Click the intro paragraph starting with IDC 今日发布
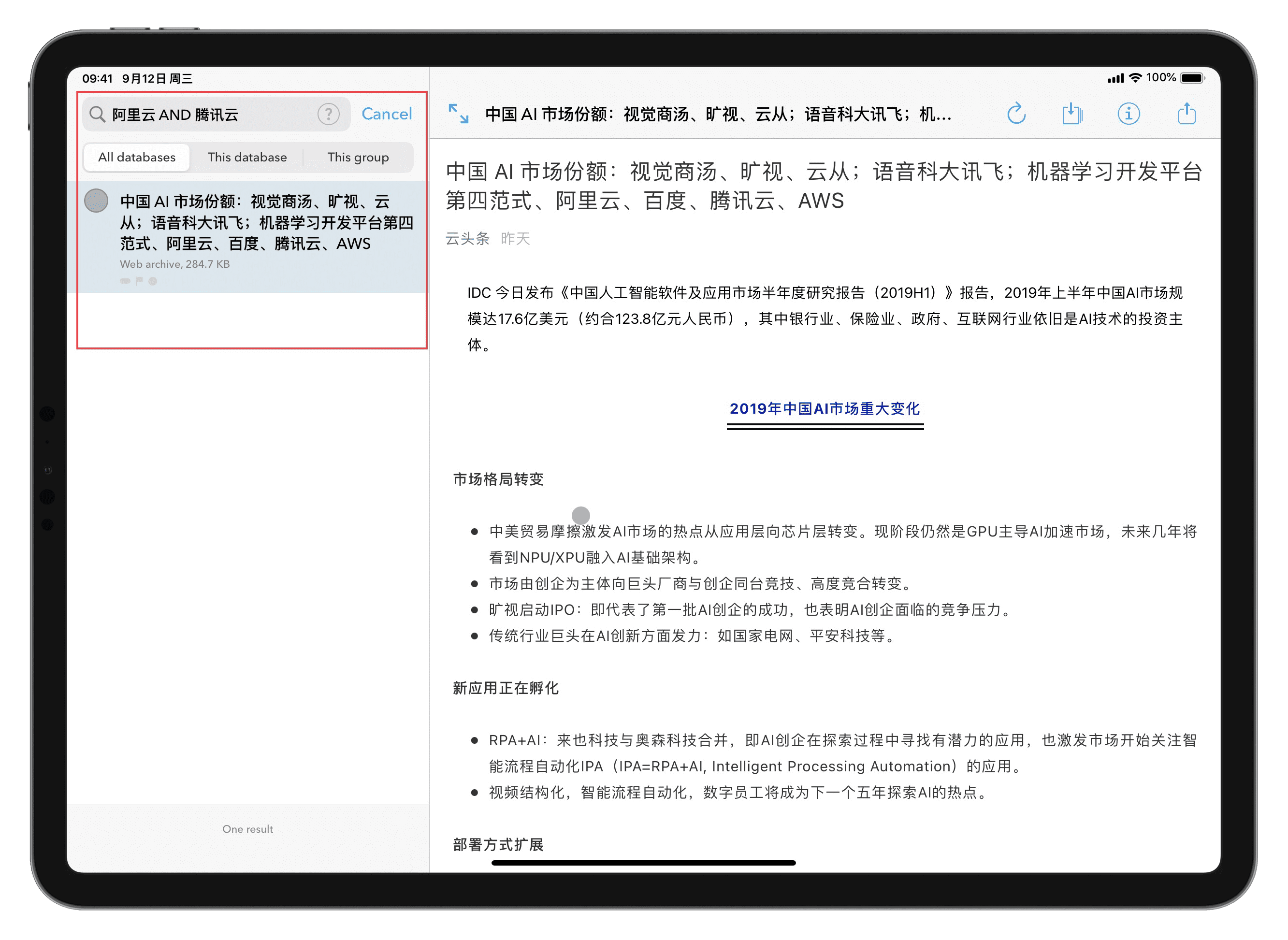The width and height of the screenshot is (1288, 940). pos(825,318)
